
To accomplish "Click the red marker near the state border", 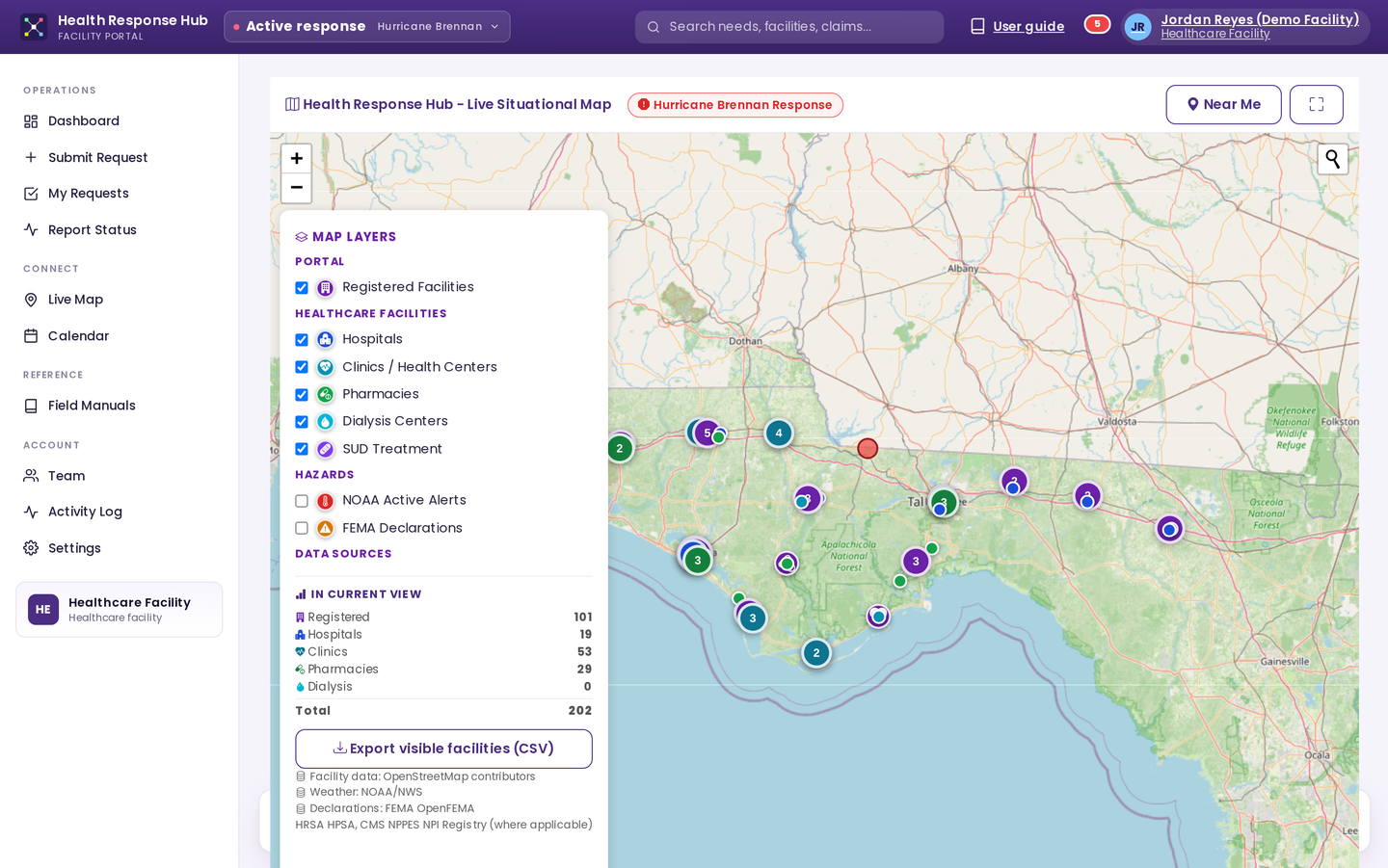I will click(x=867, y=448).
